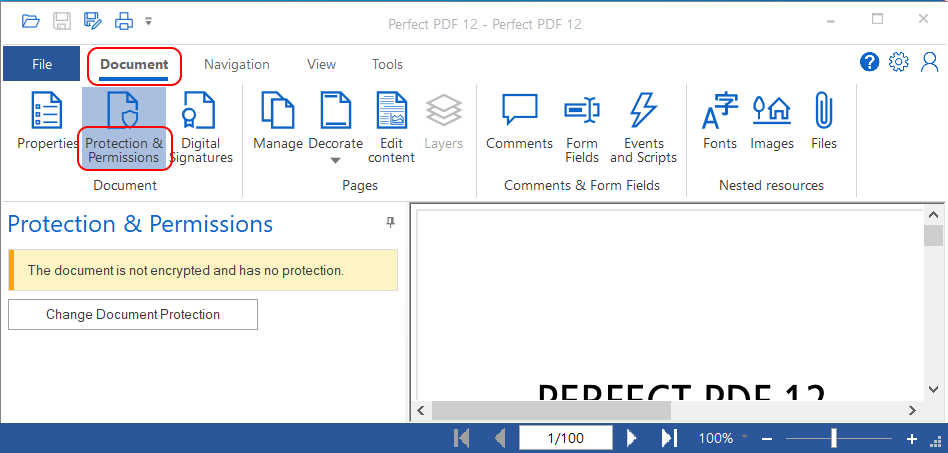Click the vertical scrollbar down arrow
The height and width of the screenshot is (453, 948).
click(933, 389)
